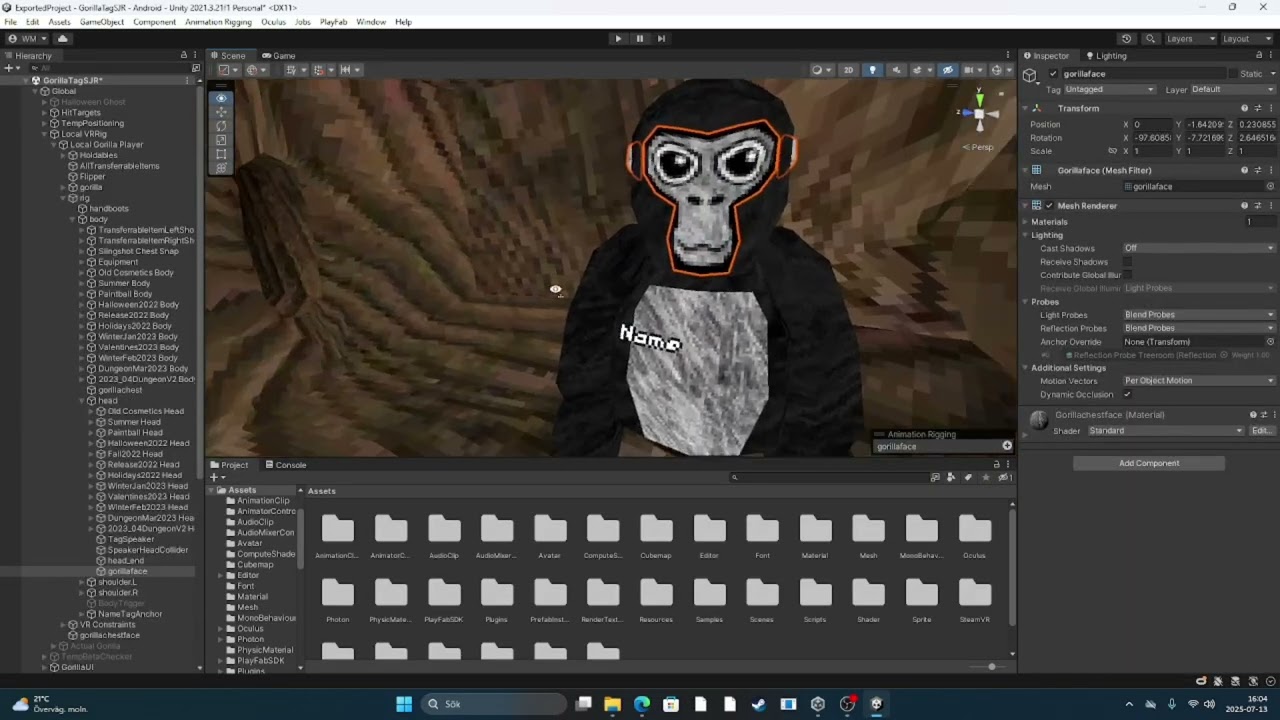
Task: Select the Transform tool in Scene overlay
Action: [x=221, y=167]
